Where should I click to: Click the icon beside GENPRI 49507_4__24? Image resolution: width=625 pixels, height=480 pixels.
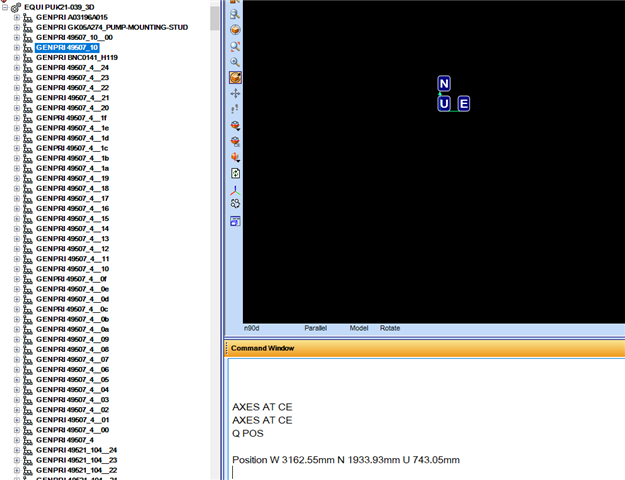tap(28, 68)
